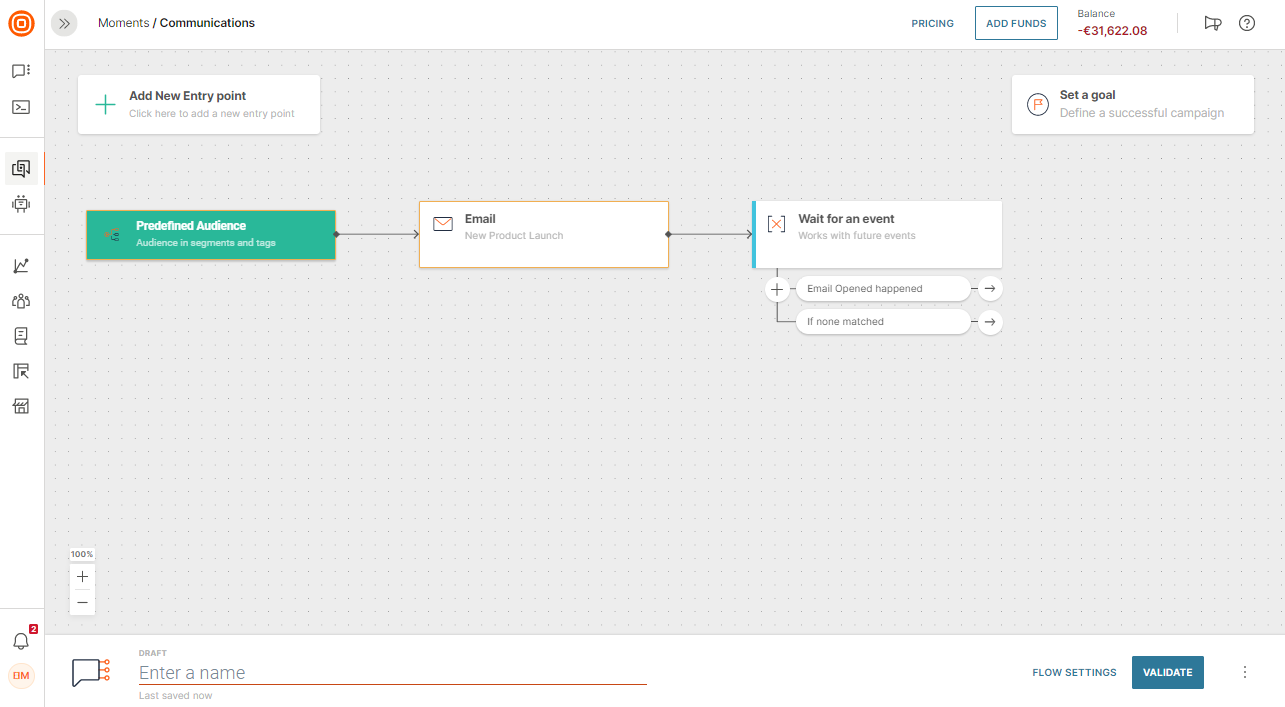Open the announcements megaphone icon

click(1213, 23)
